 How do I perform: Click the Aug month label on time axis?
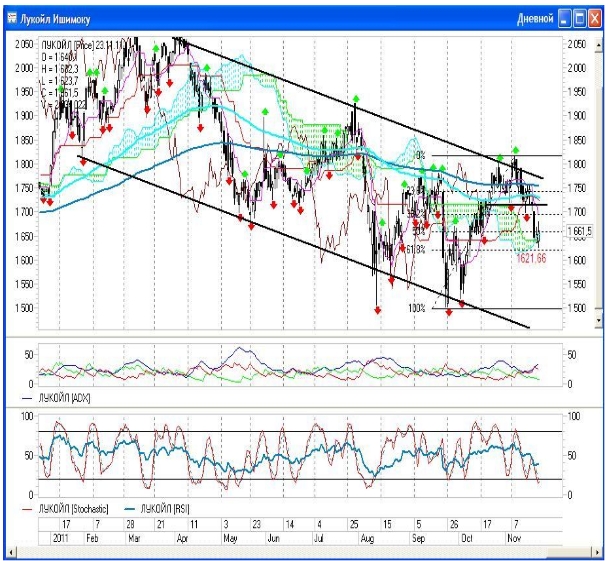tap(367, 539)
